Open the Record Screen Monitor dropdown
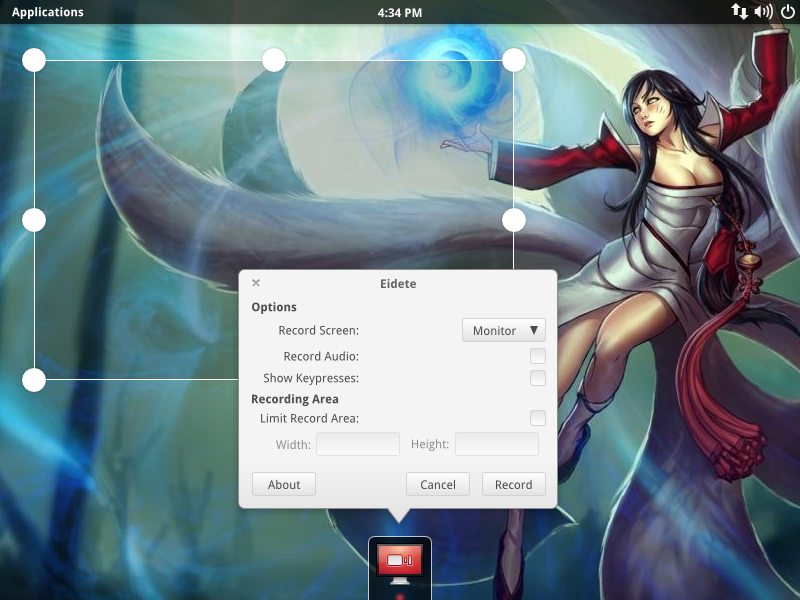The width and height of the screenshot is (800, 600). (x=504, y=330)
